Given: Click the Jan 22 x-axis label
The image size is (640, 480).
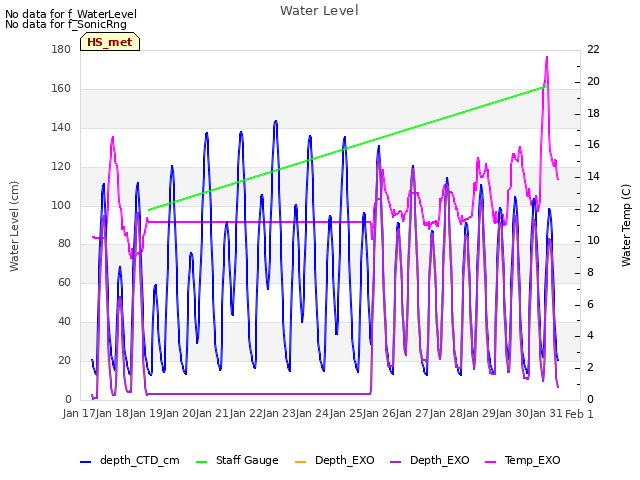Looking at the screenshot, I should pyautogui.click(x=246, y=413).
